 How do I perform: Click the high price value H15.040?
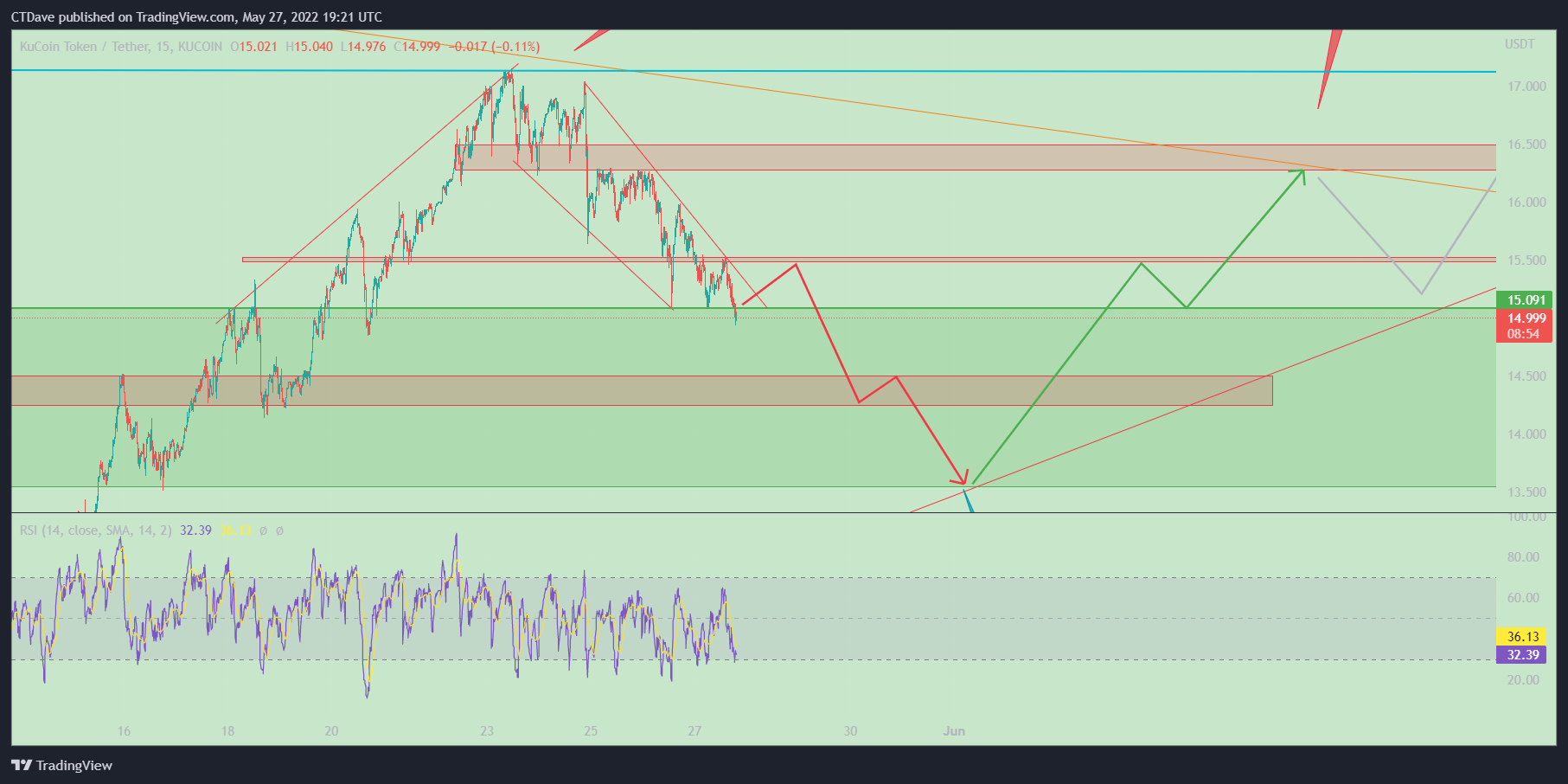tap(309, 47)
